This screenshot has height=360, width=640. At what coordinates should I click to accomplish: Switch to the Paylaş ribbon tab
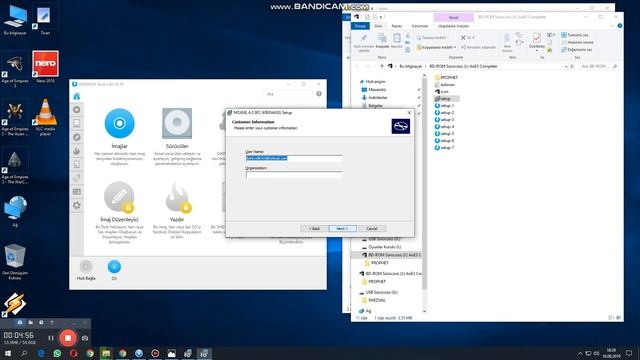click(397, 26)
